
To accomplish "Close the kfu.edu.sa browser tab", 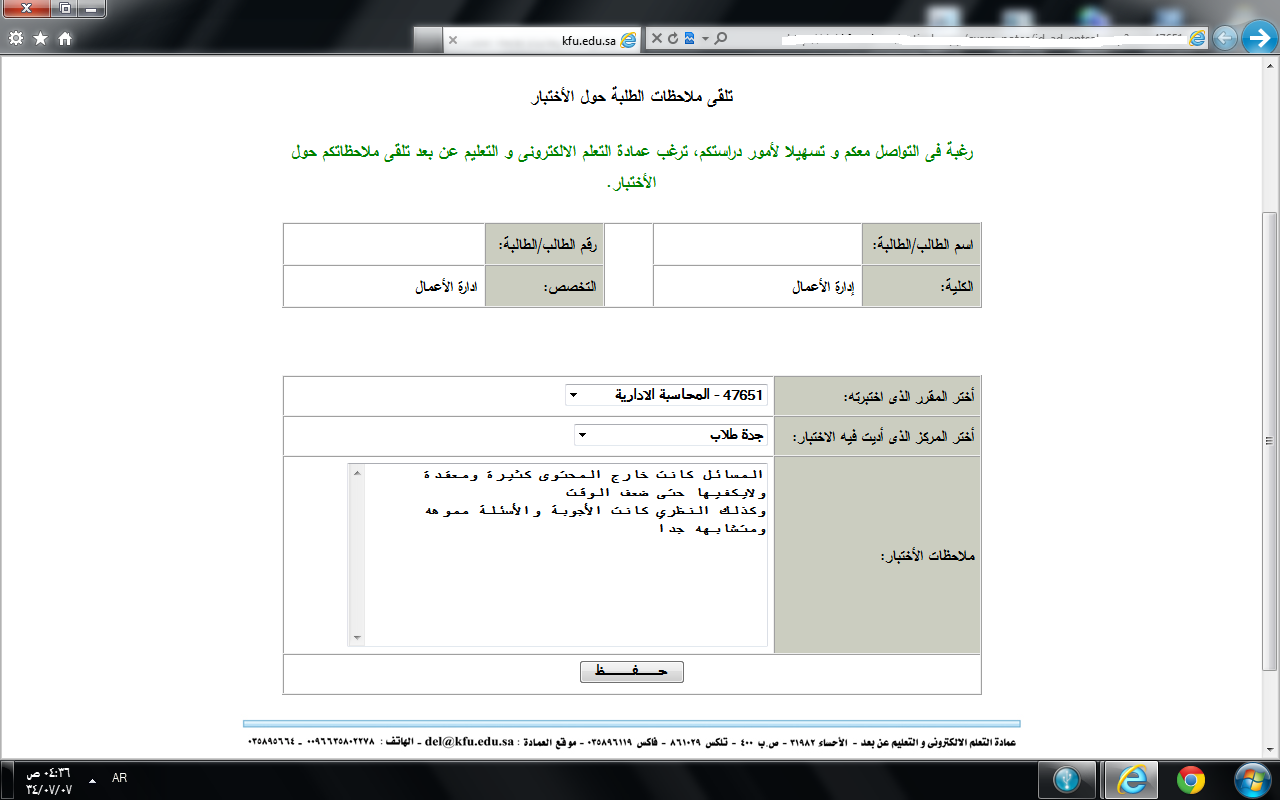I will pyautogui.click(x=453, y=39).
